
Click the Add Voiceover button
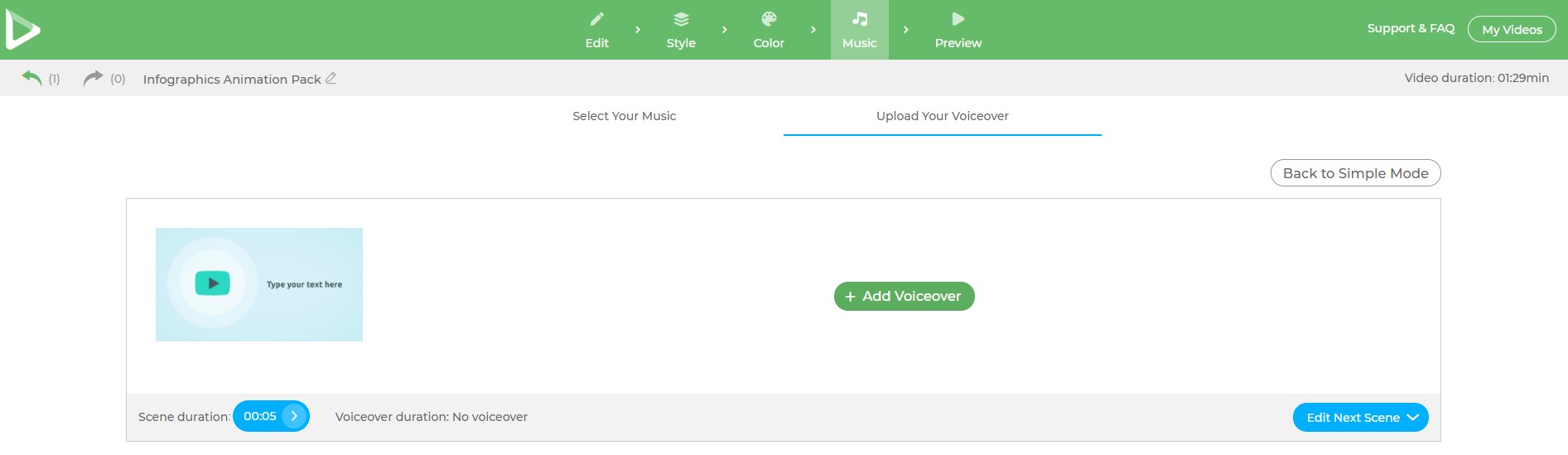tap(904, 296)
